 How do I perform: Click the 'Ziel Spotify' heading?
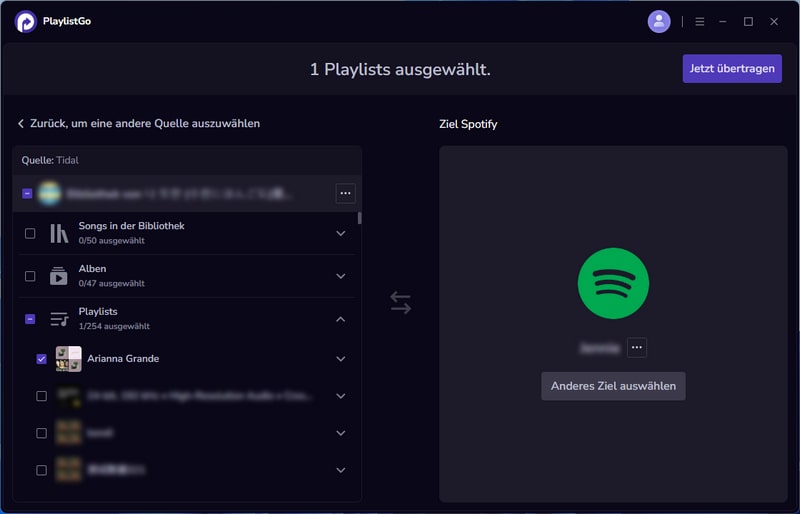click(x=468, y=124)
